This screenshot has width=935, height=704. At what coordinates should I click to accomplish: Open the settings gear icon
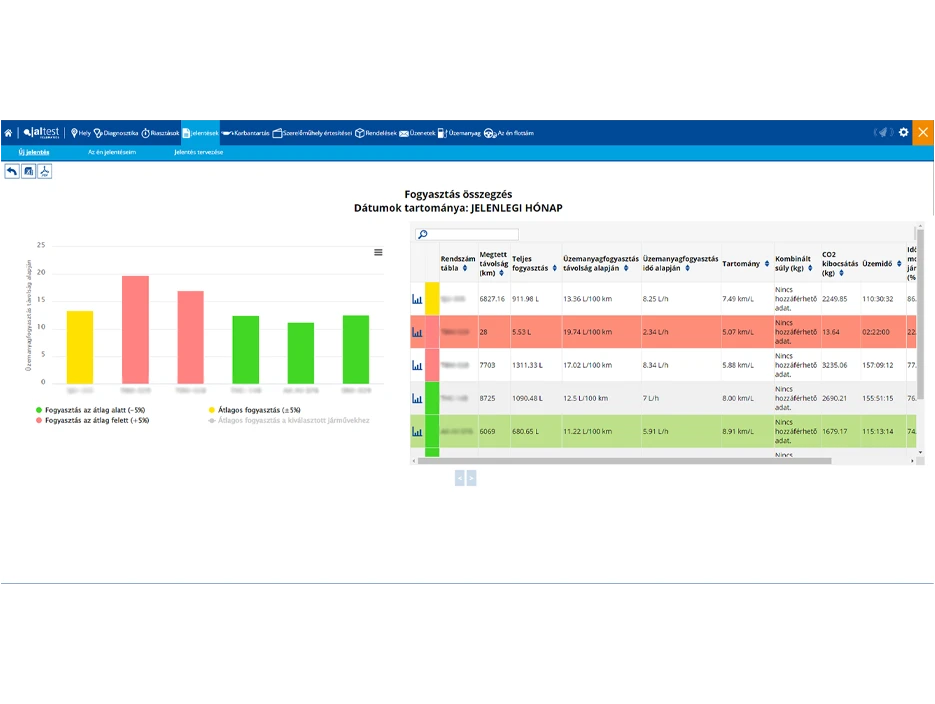pos(903,133)
